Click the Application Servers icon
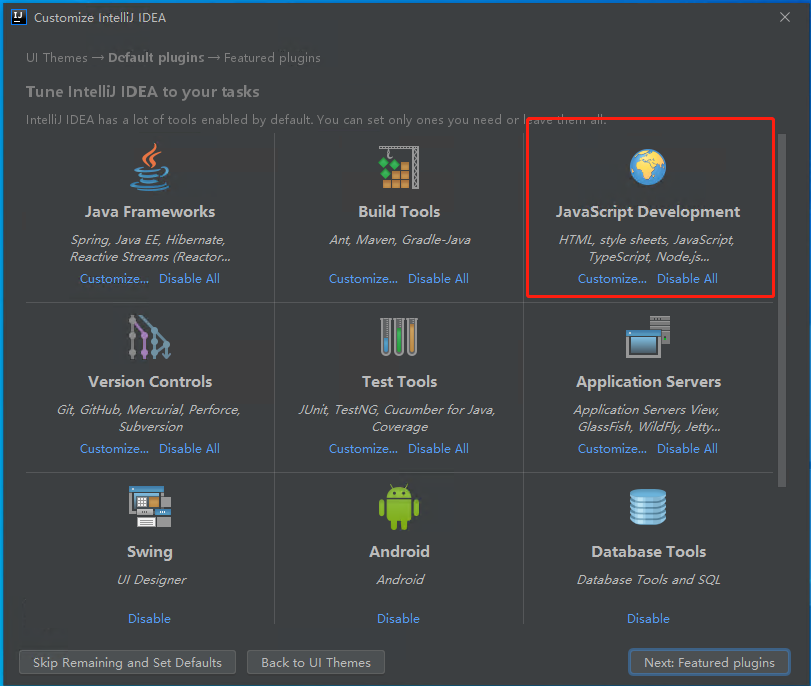 (648, 337)
